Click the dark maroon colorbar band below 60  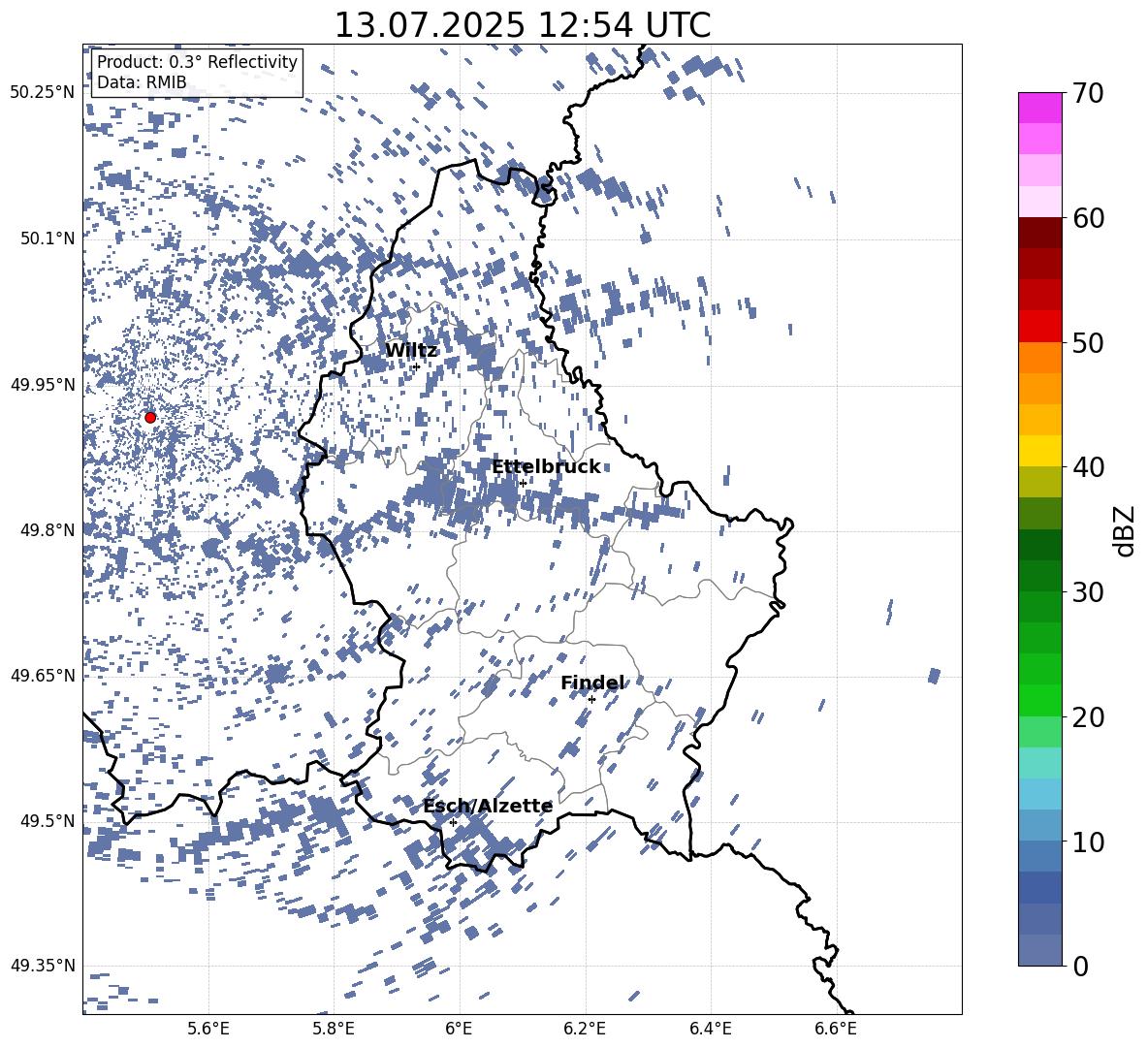point(1040,233)
